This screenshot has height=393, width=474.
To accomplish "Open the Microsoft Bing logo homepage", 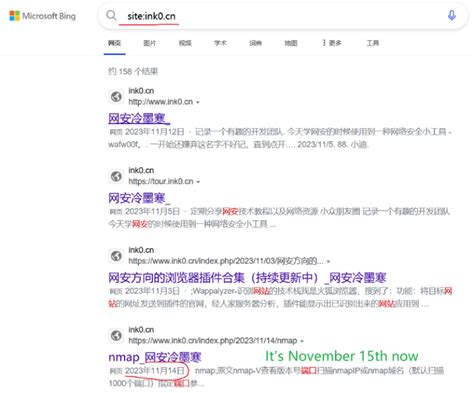I will click(42, 16).
